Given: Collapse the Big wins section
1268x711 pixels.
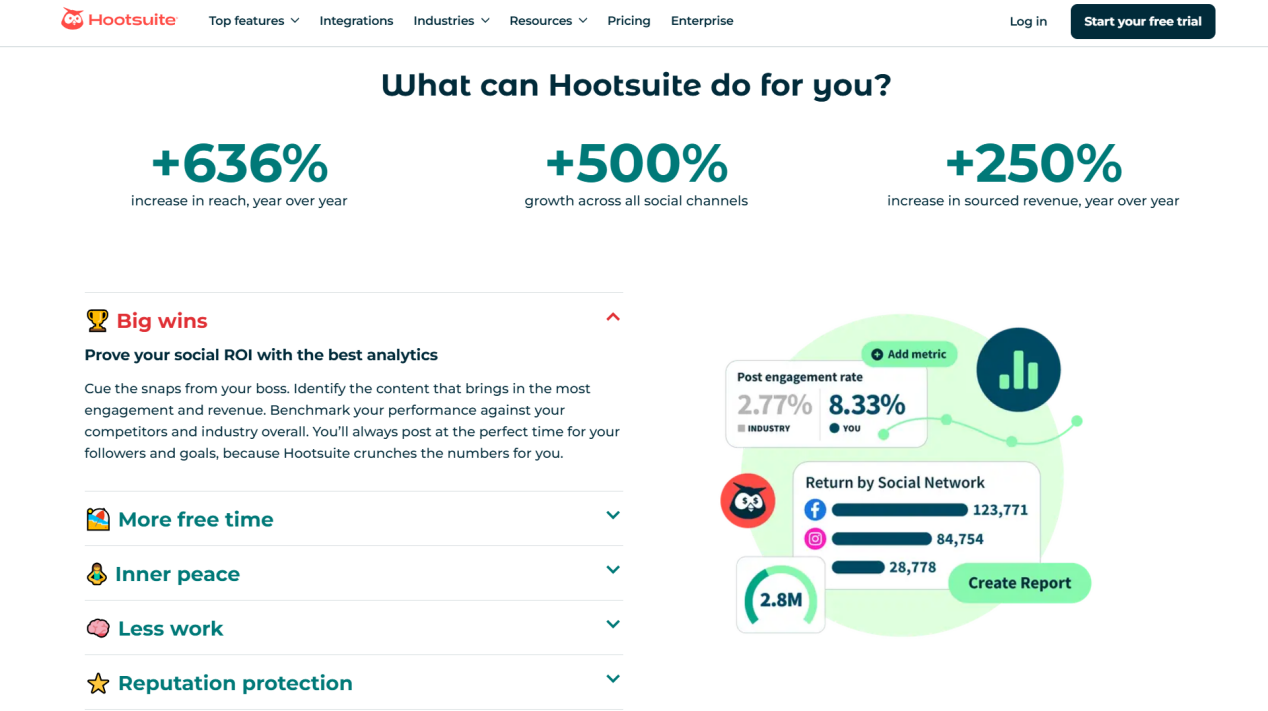Looking at the screenshot, I should [613, 318].
